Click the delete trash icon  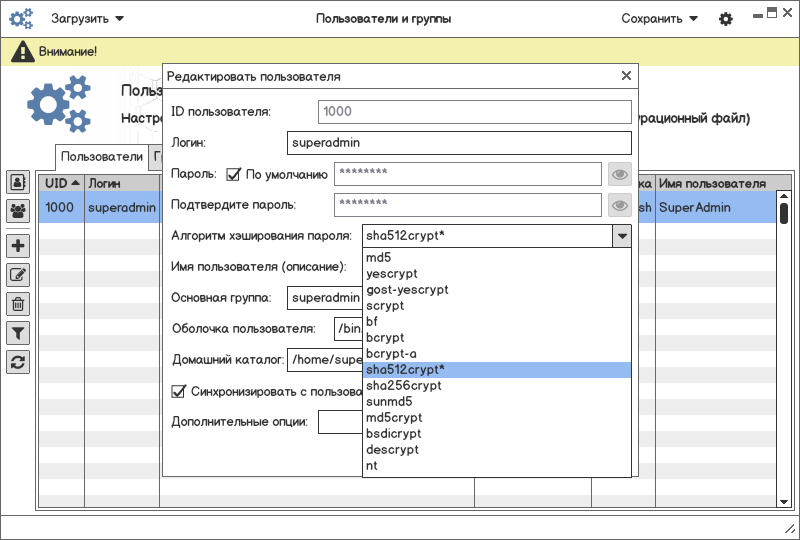click(18, 304)
